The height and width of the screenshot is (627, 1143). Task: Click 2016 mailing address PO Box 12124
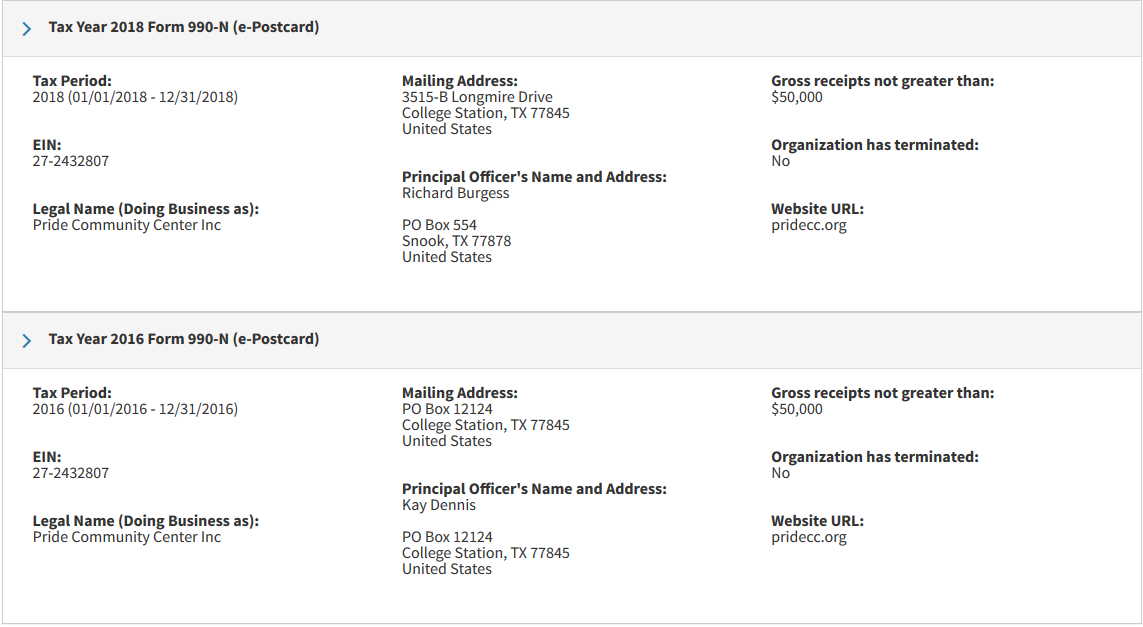coord(448,409)
